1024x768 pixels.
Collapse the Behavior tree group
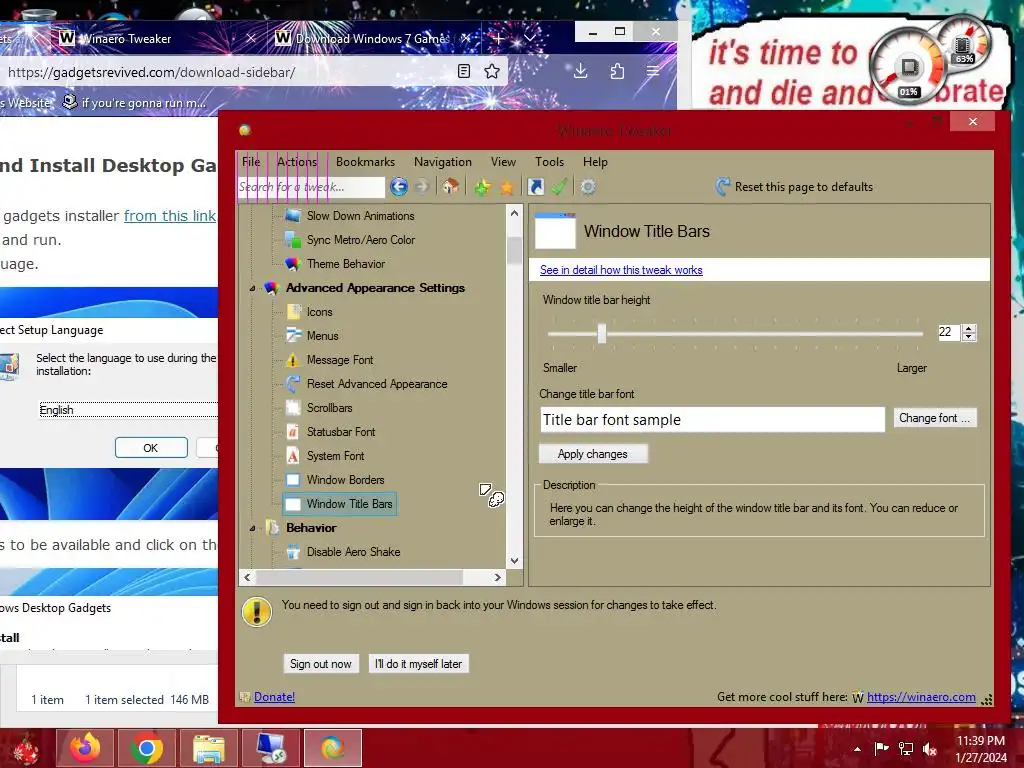[x=252, y=528]
